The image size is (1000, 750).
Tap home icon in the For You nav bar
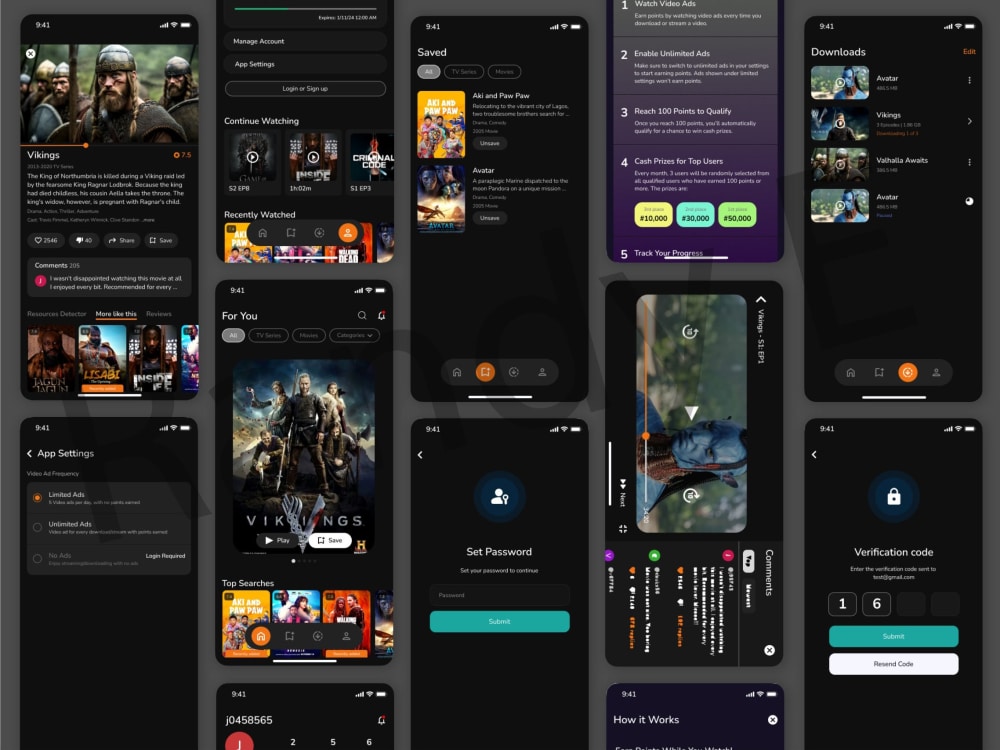coord(260,636)
